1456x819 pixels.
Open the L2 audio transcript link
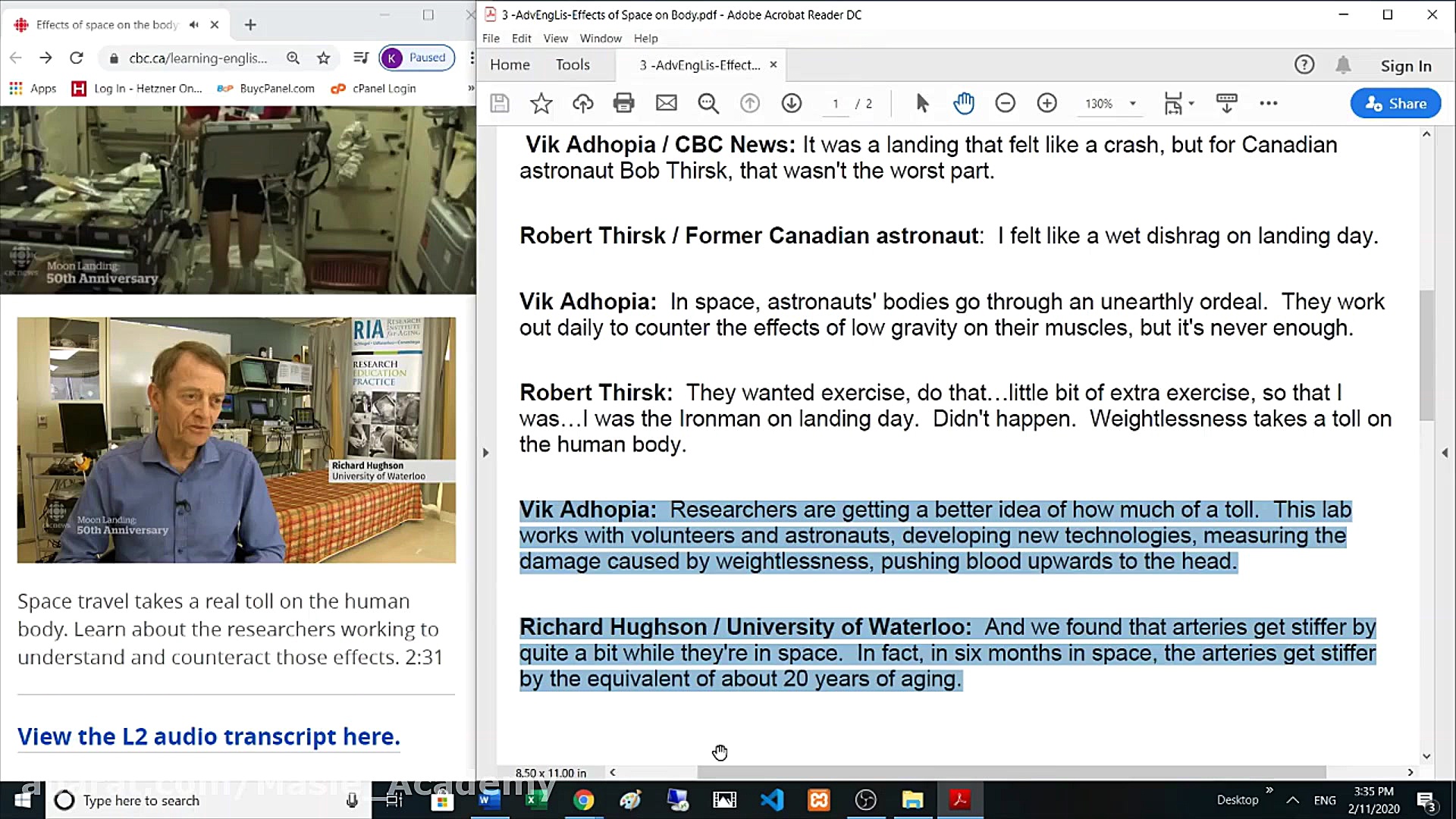click(x=209, y=736)
